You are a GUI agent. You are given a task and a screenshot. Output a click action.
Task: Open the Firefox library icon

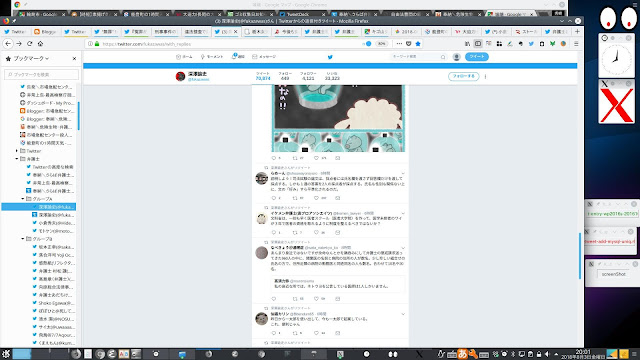pyautogui.click(x=467, y=44)
